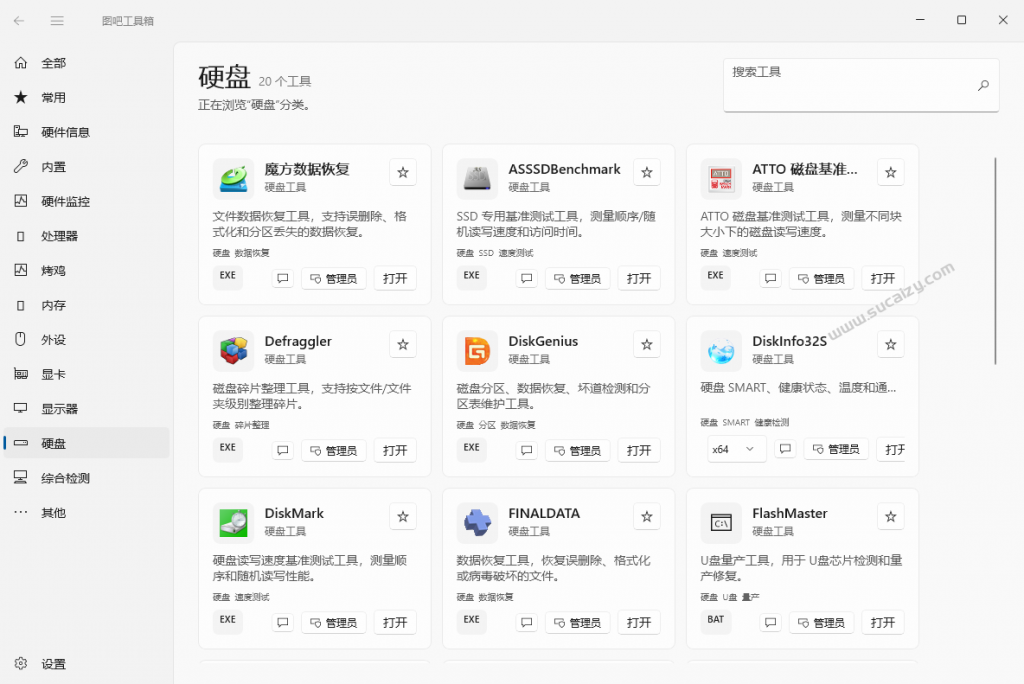Click the DiskGenius orange icon

(x=477, y=351)
